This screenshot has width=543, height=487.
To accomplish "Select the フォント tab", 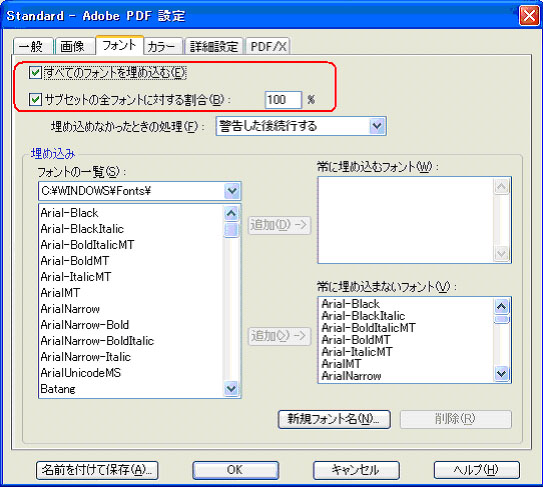I will click(x=119, y=45).
